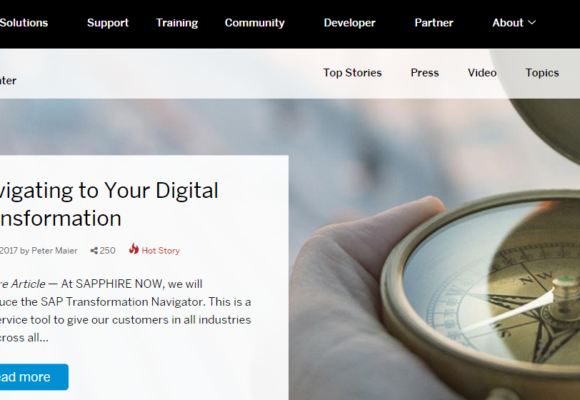Image resolution: width=580 pixels, height=400 pixels.
Task: Switch to the Press tab
Action: pyautogui.click(x=425, y=73)
